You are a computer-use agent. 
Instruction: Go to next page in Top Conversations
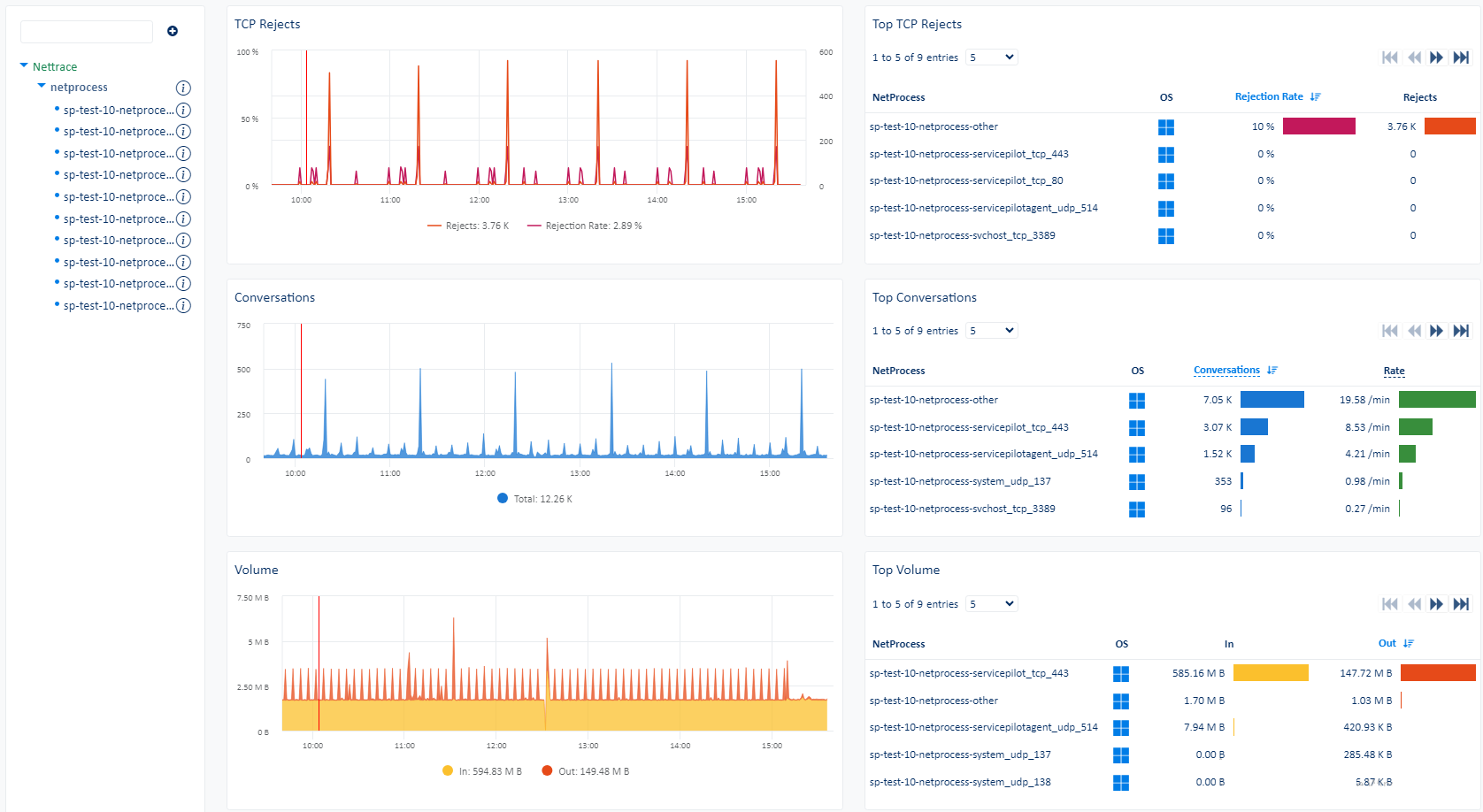[1436, 331]
